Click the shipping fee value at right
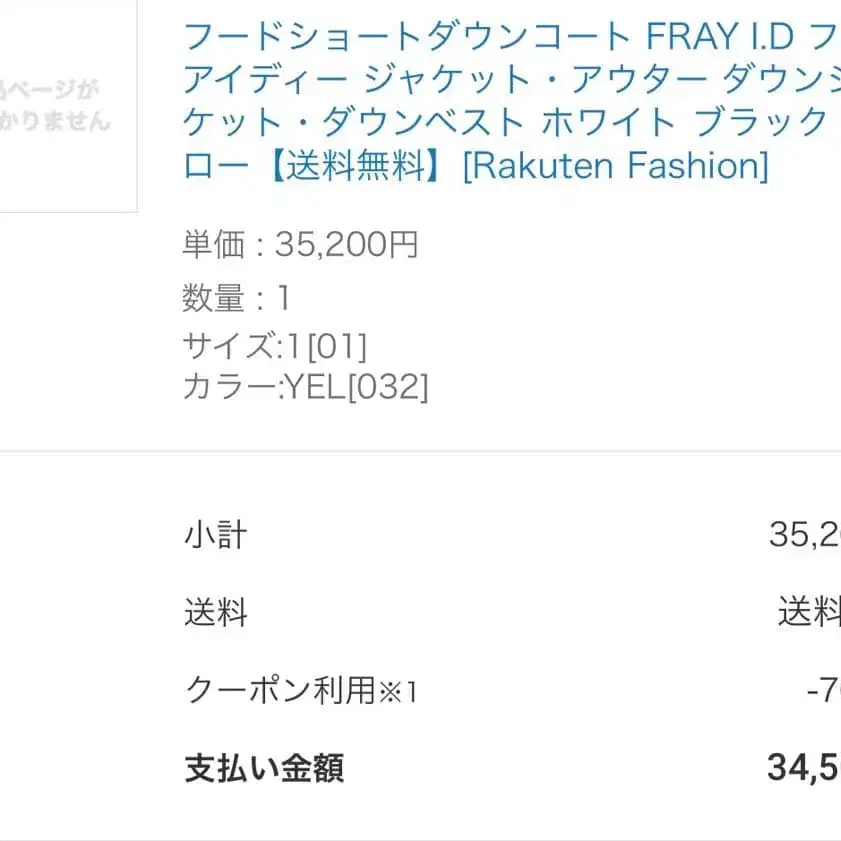Viewport: 841px width, 841px height. tap(810, 612)
